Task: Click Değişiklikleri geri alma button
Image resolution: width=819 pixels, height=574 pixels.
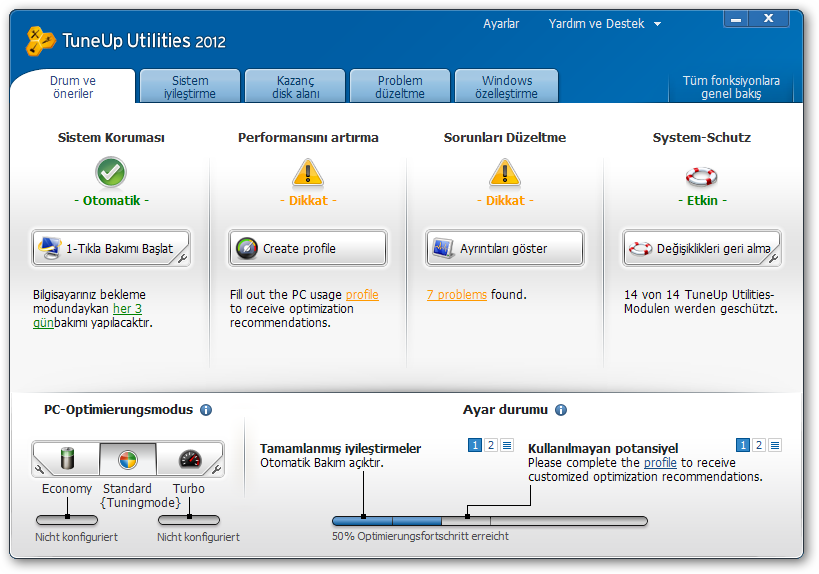Action: (x=701, y=248)
